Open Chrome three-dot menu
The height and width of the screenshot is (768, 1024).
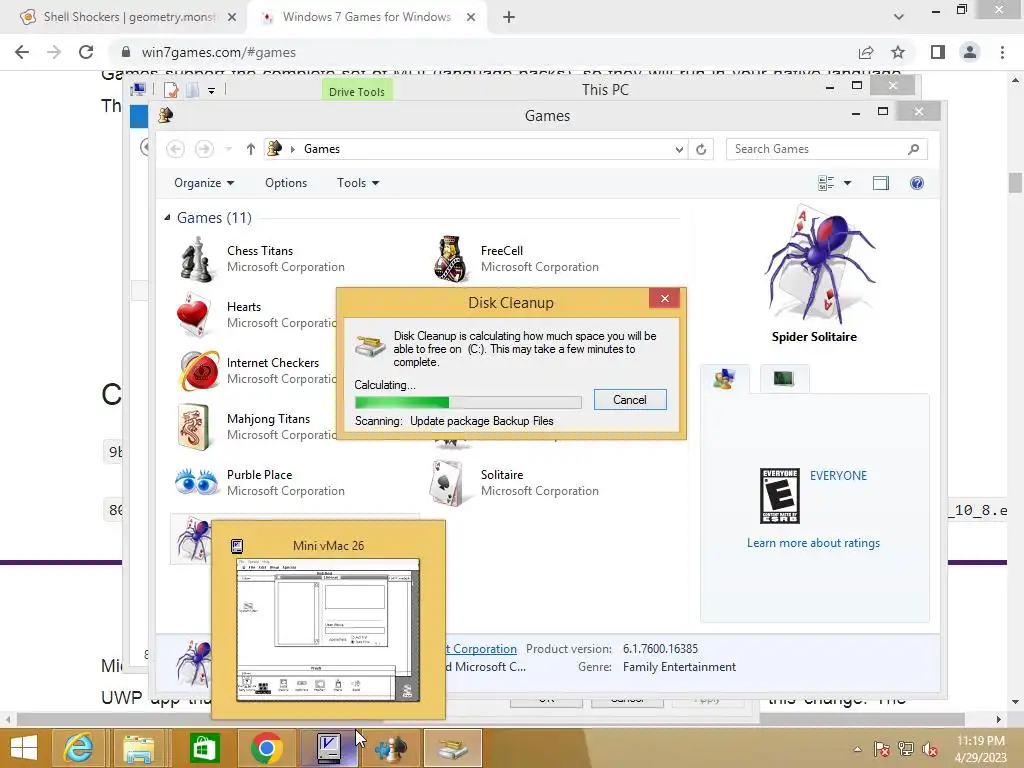tap(1002, 52)
